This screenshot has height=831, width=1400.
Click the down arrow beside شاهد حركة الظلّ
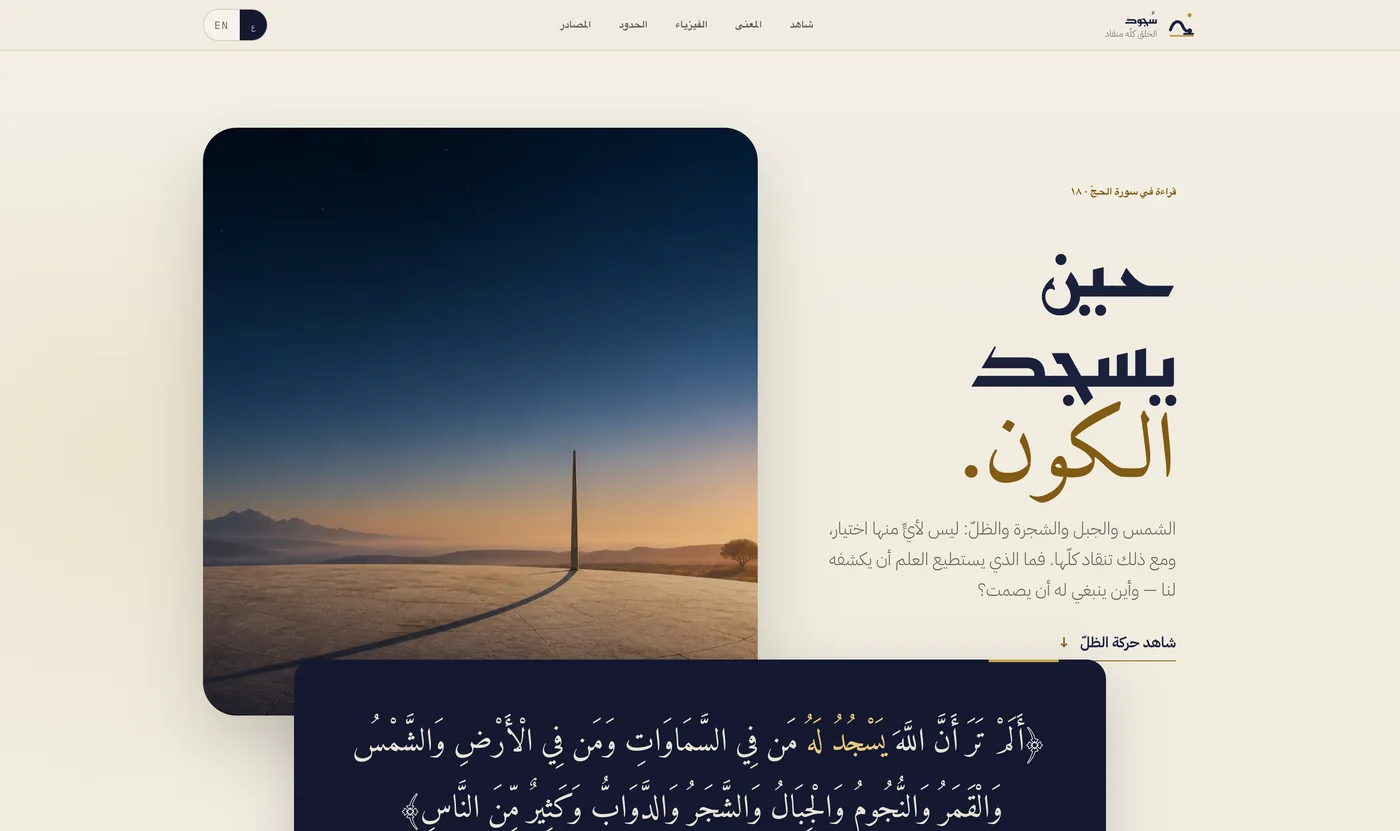coord(1064,643)
